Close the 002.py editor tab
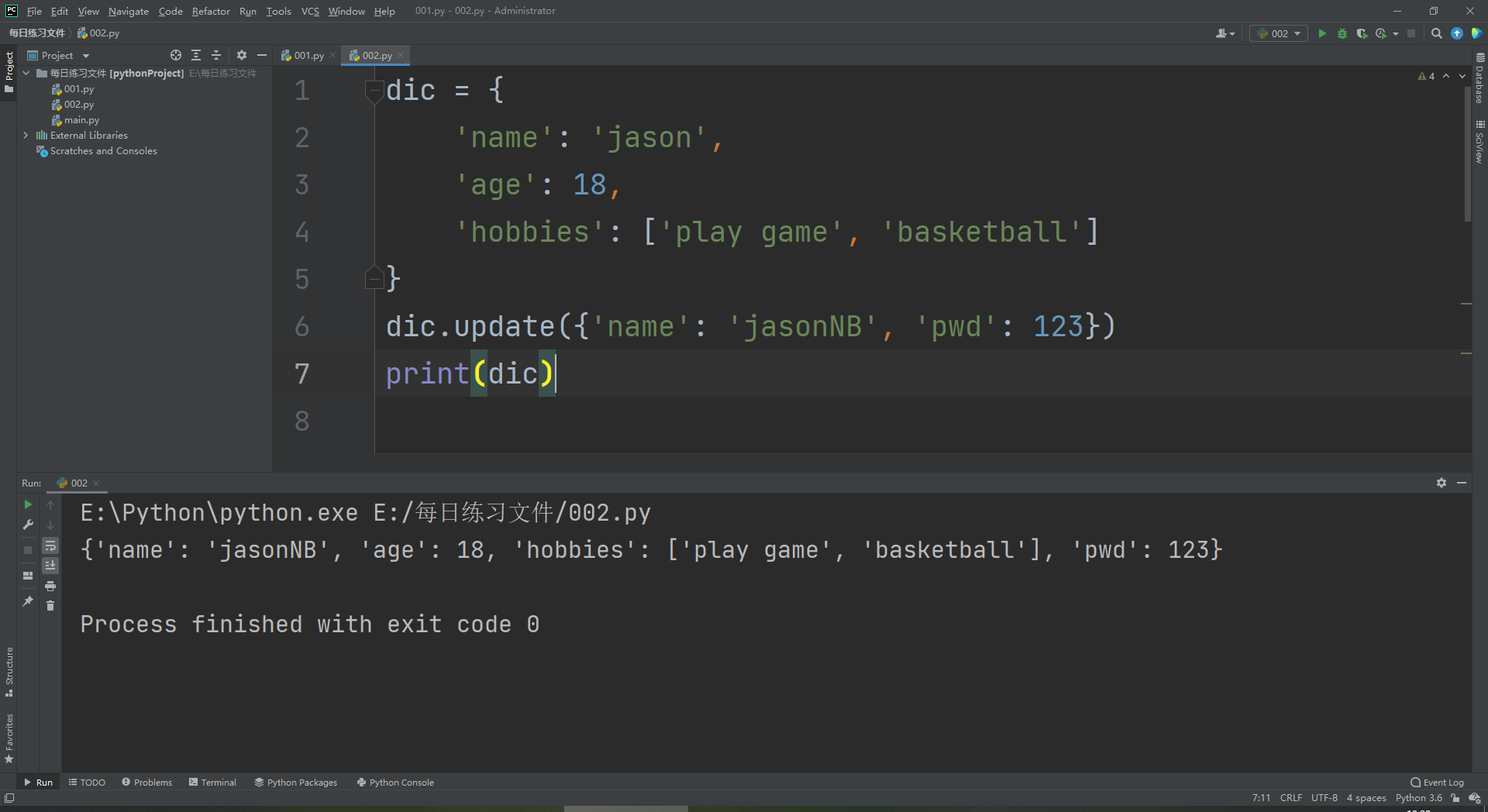Image resolution: width=1488 pixels, height=812 pixels. pyautogui.click(x=401, y=55)
